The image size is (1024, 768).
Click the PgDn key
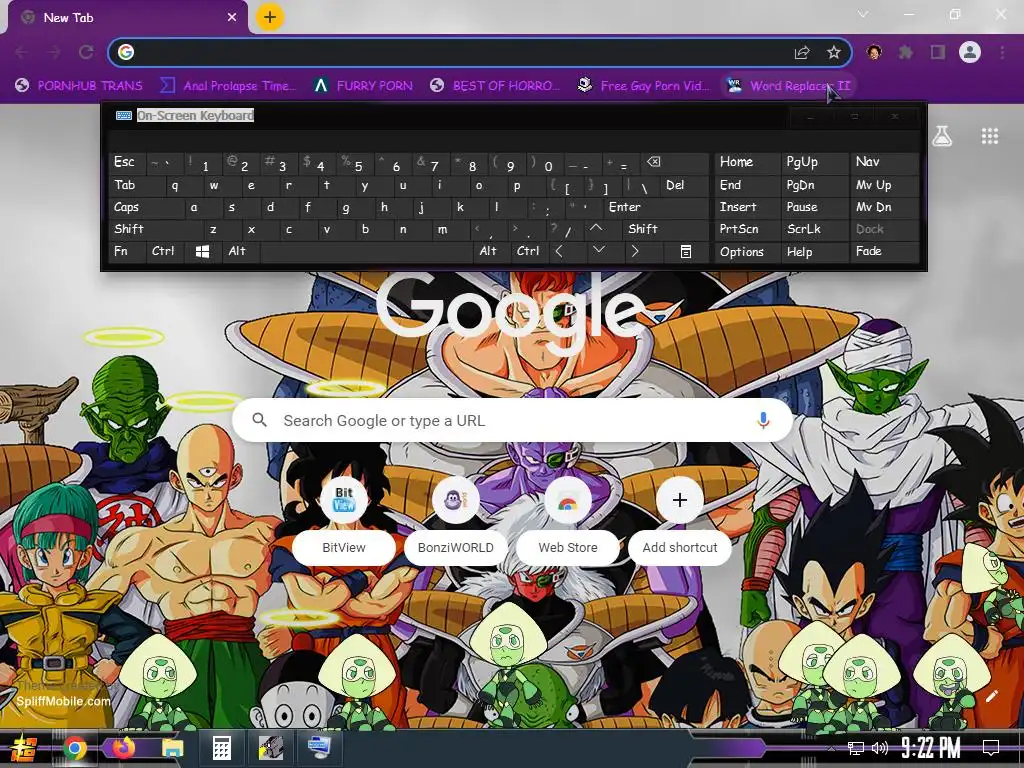(814, 185)
